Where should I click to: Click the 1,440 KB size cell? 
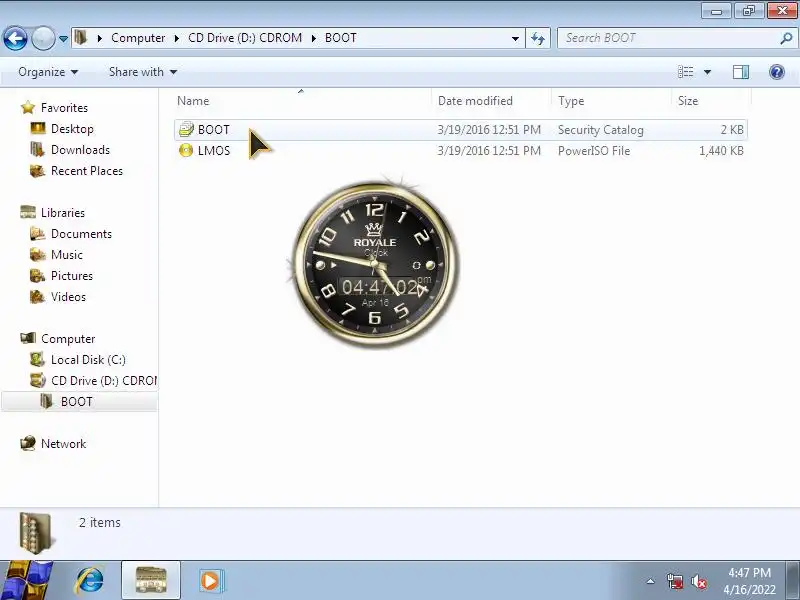point(721,151)
